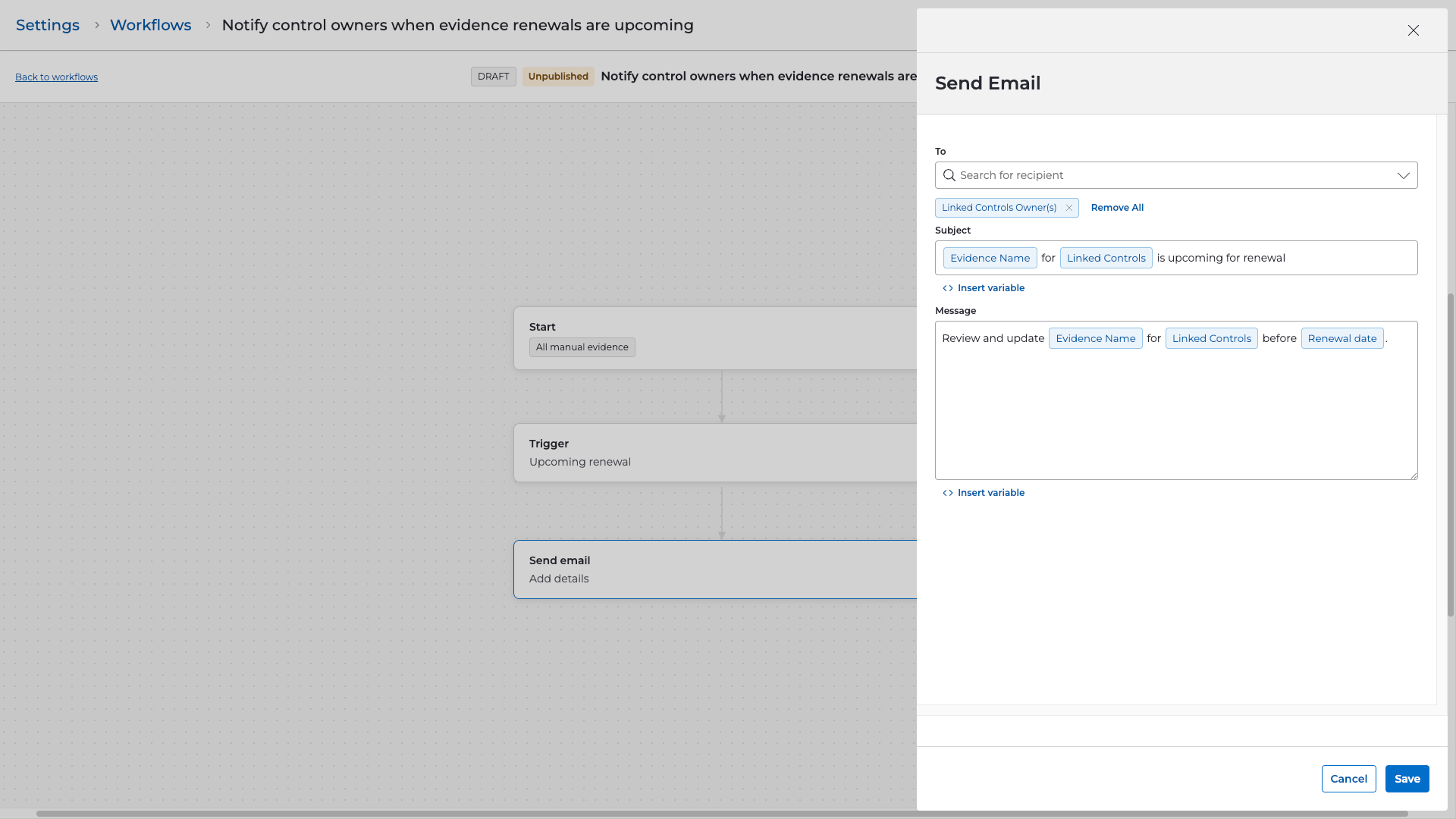Click the Back to workflows link
The image size is (1456, 819).
coord(56,77)
